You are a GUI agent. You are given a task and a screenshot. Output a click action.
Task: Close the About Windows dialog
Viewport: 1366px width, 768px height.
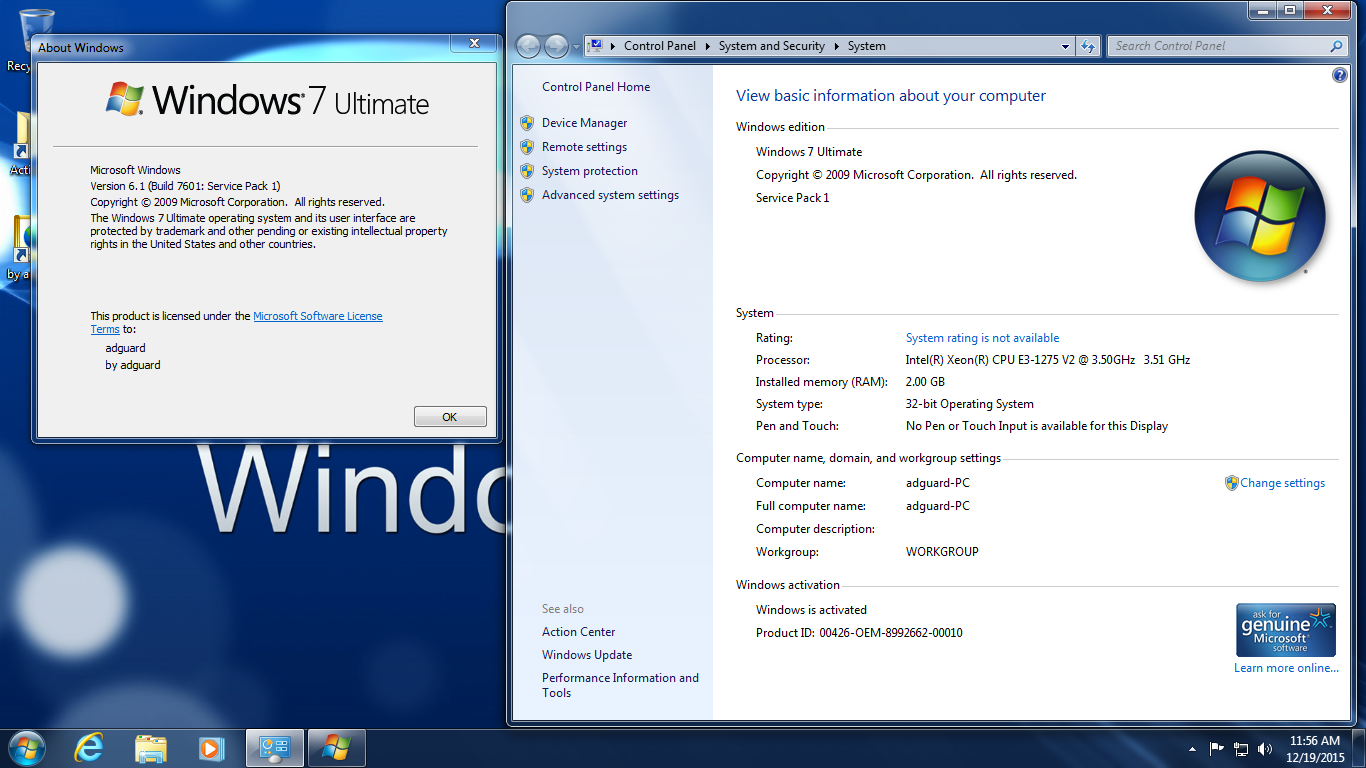point(474,42)
